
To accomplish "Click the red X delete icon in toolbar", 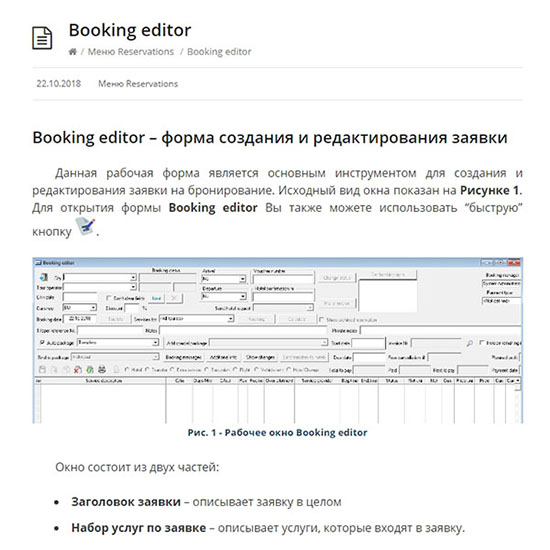I will 78,369.
